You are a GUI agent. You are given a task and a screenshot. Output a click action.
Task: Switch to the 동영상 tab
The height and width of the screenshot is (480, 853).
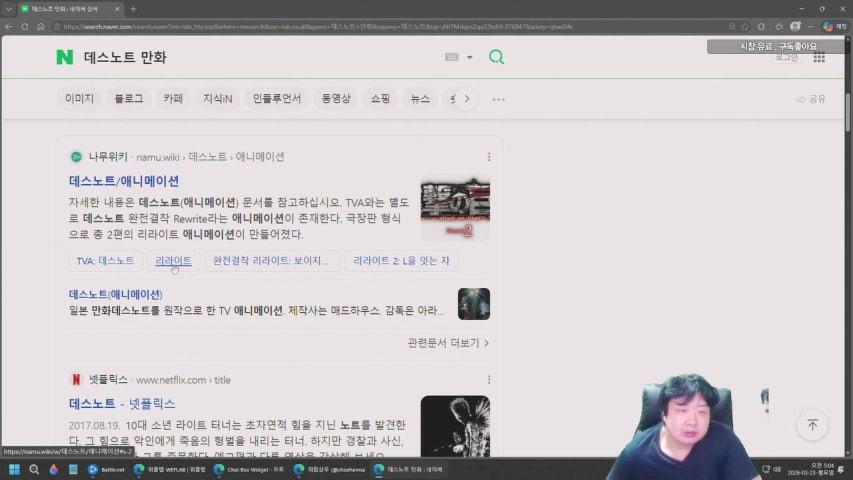tap(336, 99)
